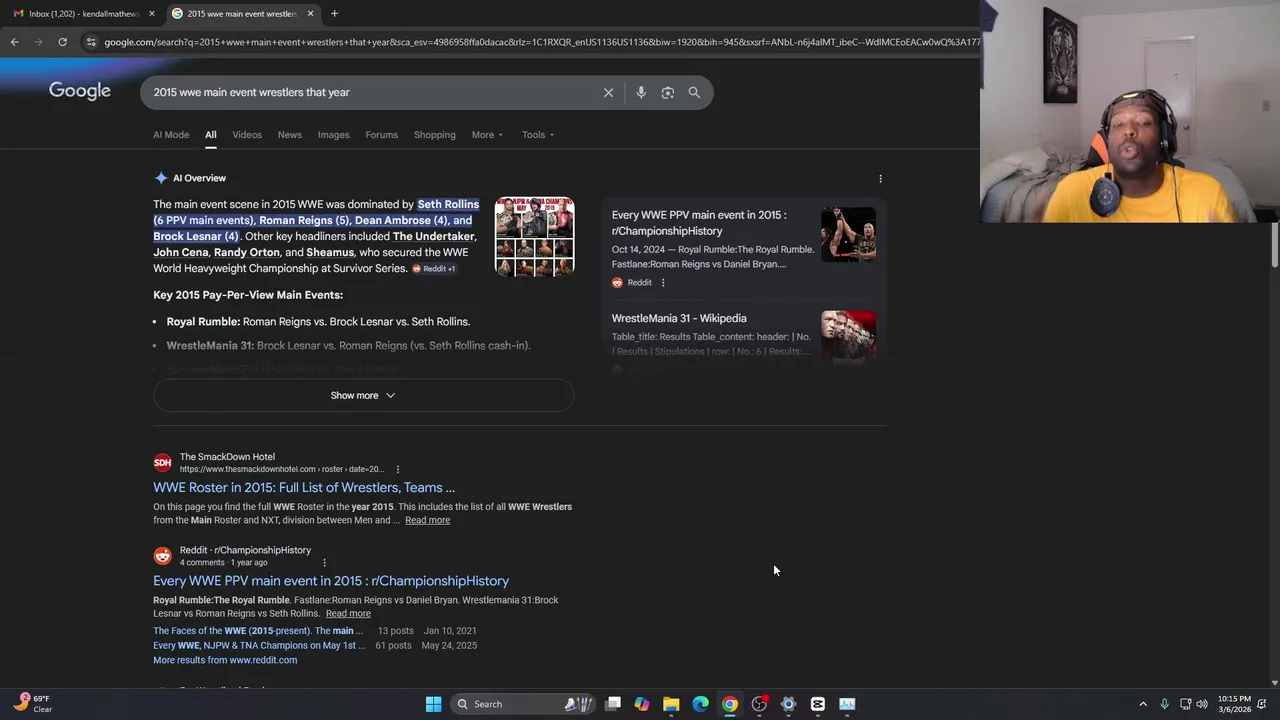
Task: Open the clock showing 10:15 PM
Action: (x=1236, y=704)
